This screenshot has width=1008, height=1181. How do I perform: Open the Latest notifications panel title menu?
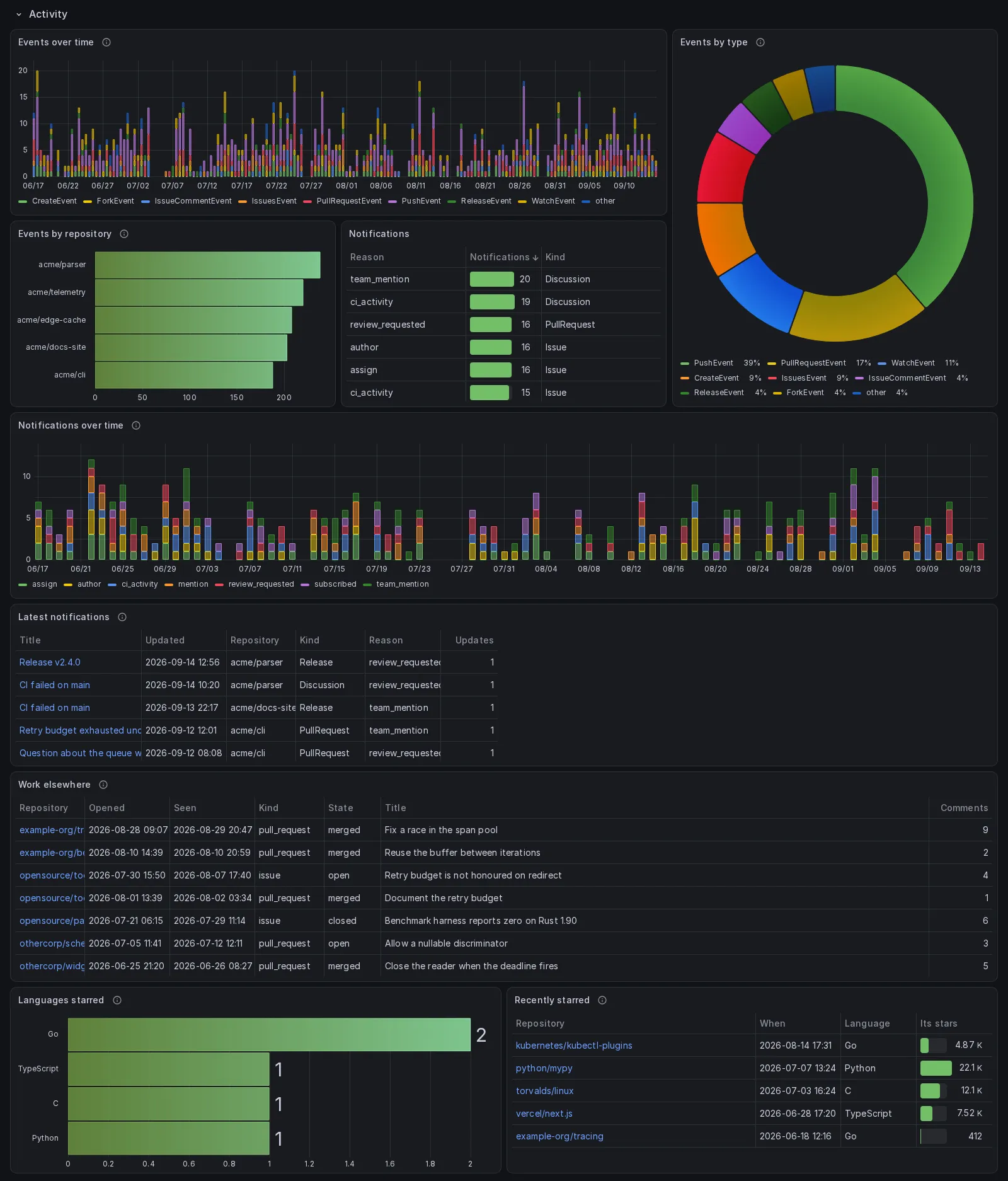(64, 617)
